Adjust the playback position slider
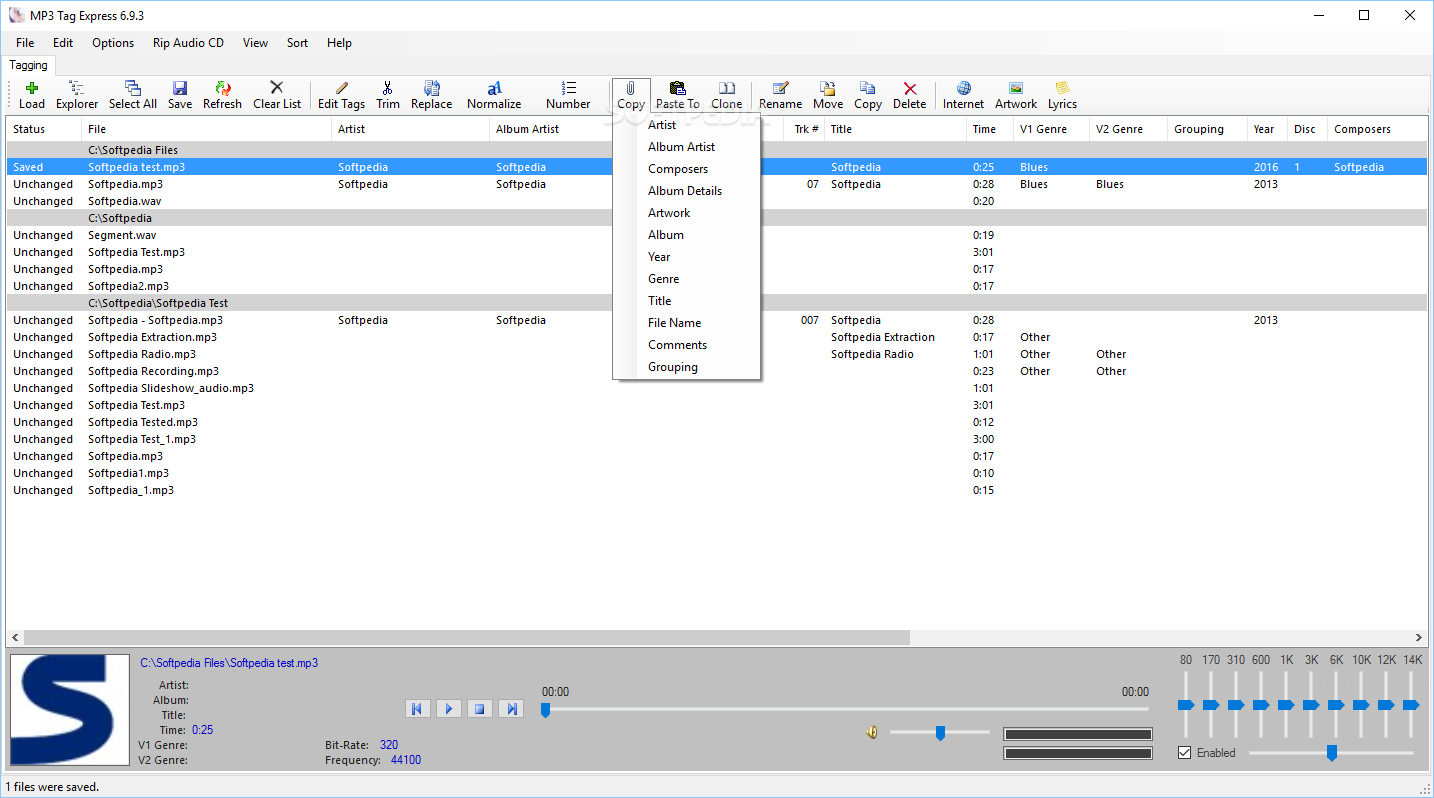Viewport: 1434px width, 798px height. coord(545,710)
